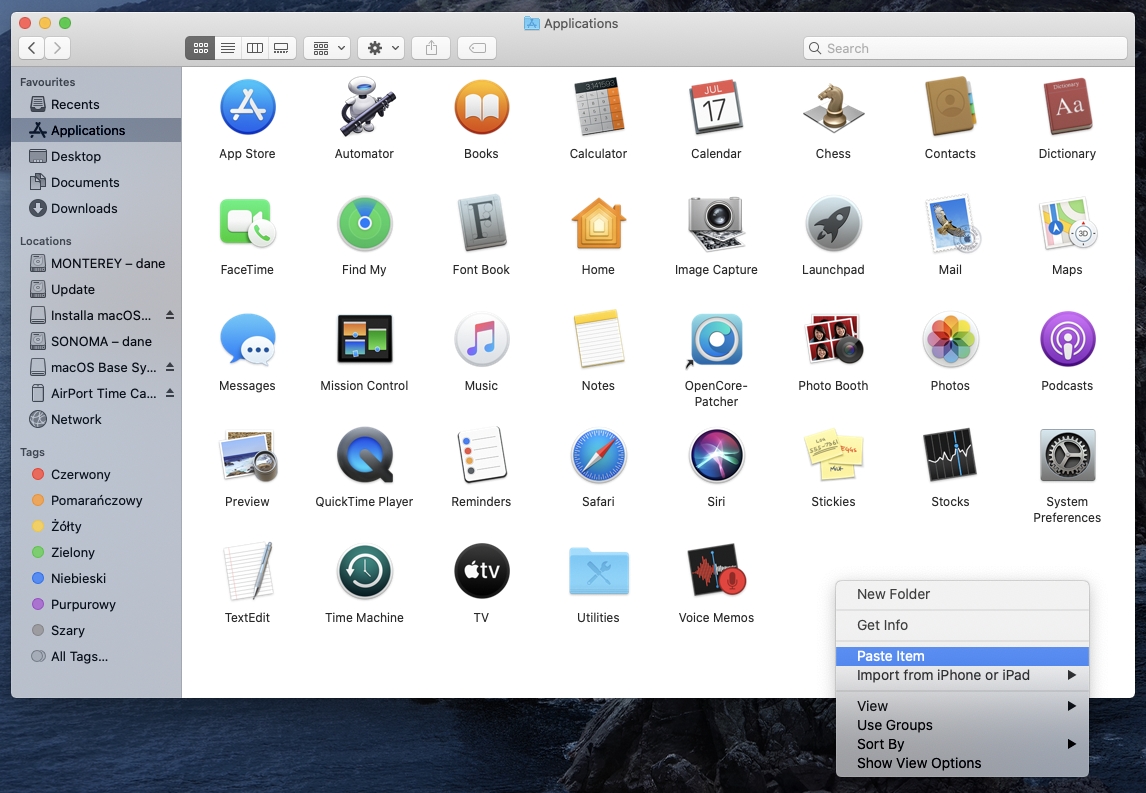Choose Get Info from context menu
Image resolution: width=1146 pixels, height=793 pixels.
pyautogui.click(x=962, y=625)
